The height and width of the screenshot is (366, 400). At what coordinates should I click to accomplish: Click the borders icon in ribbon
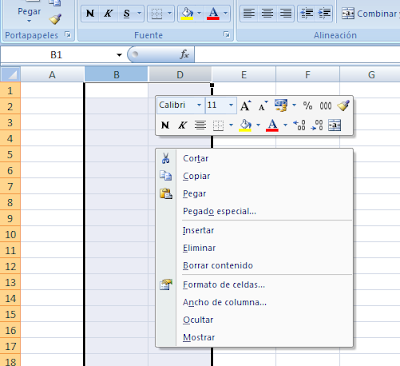[x=156, y=14]
